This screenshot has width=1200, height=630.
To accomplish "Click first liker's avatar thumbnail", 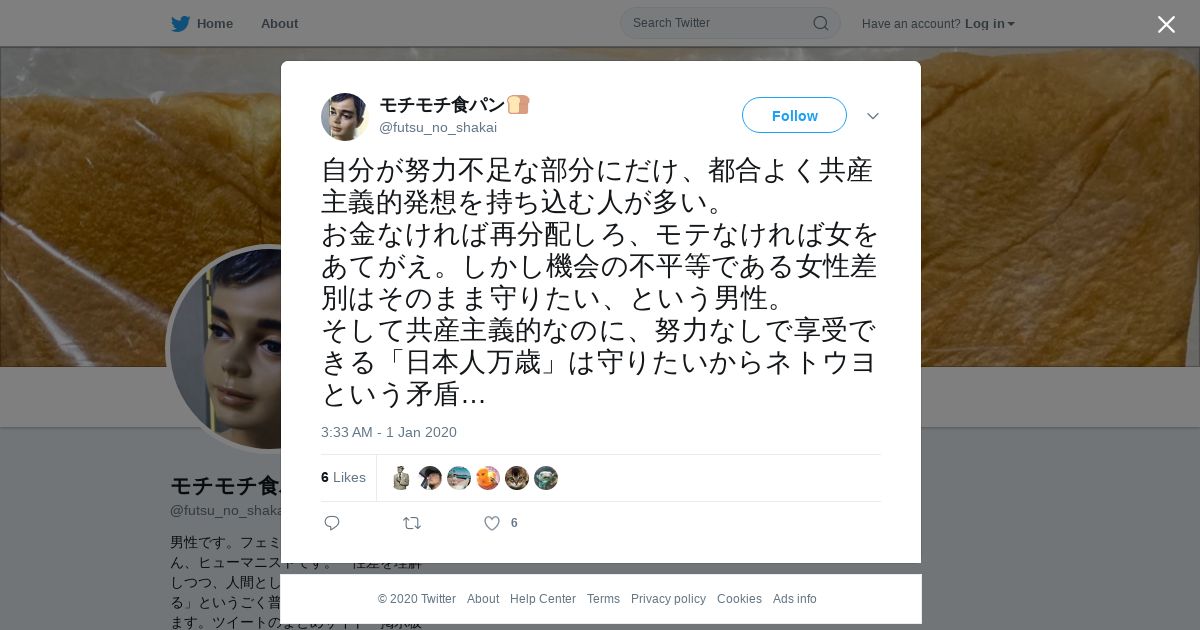I will pyautogui.click(x=401, y=478).
